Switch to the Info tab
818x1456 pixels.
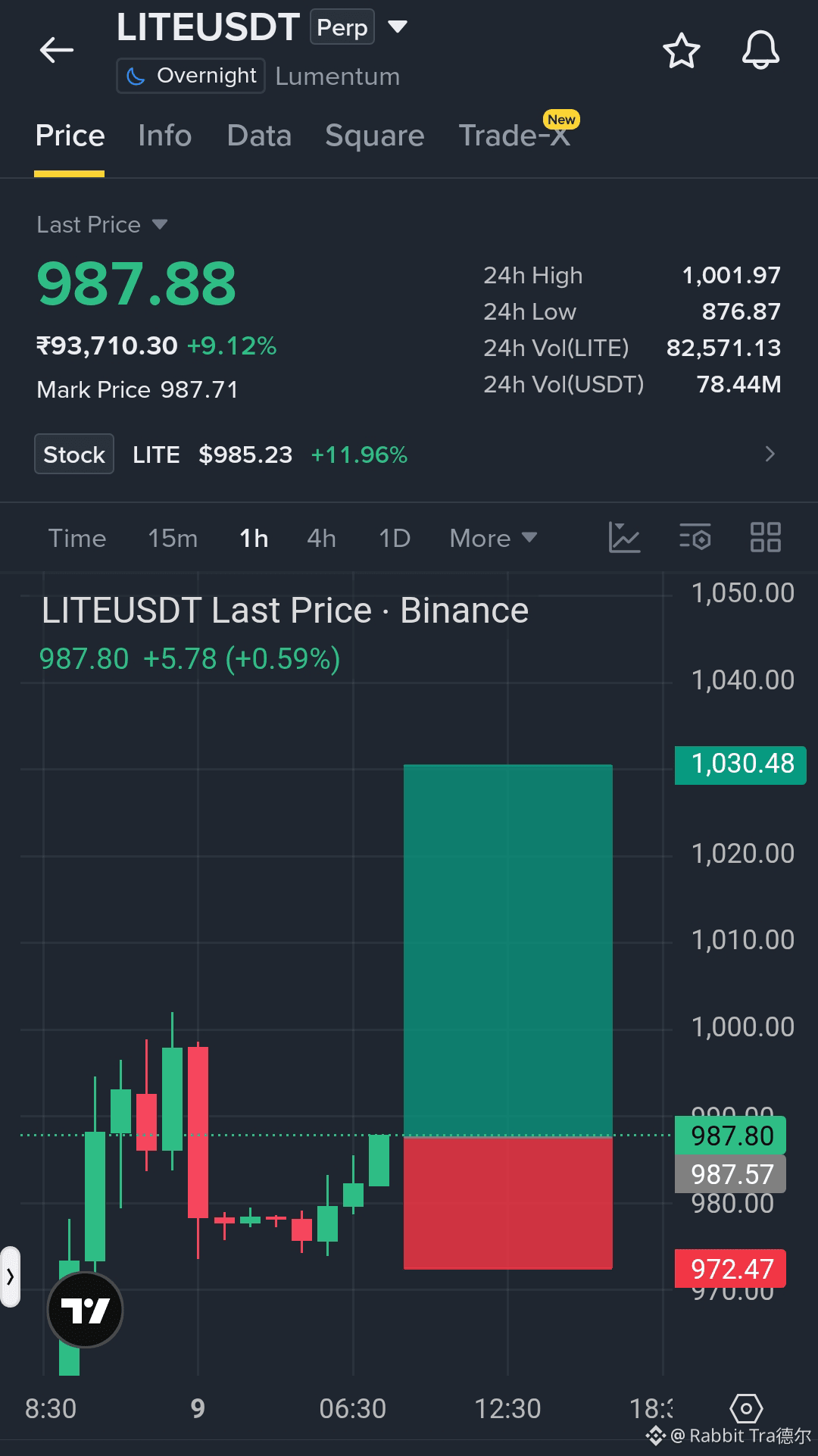pos(165,136)
